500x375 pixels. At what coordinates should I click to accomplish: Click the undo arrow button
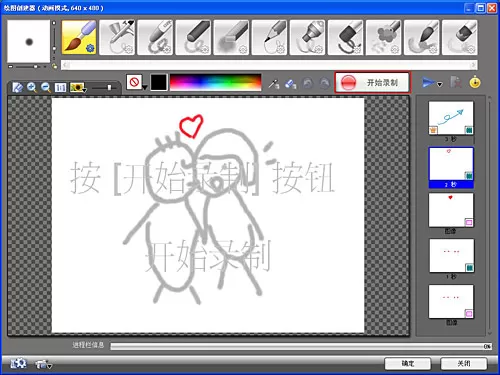[308, 83]
